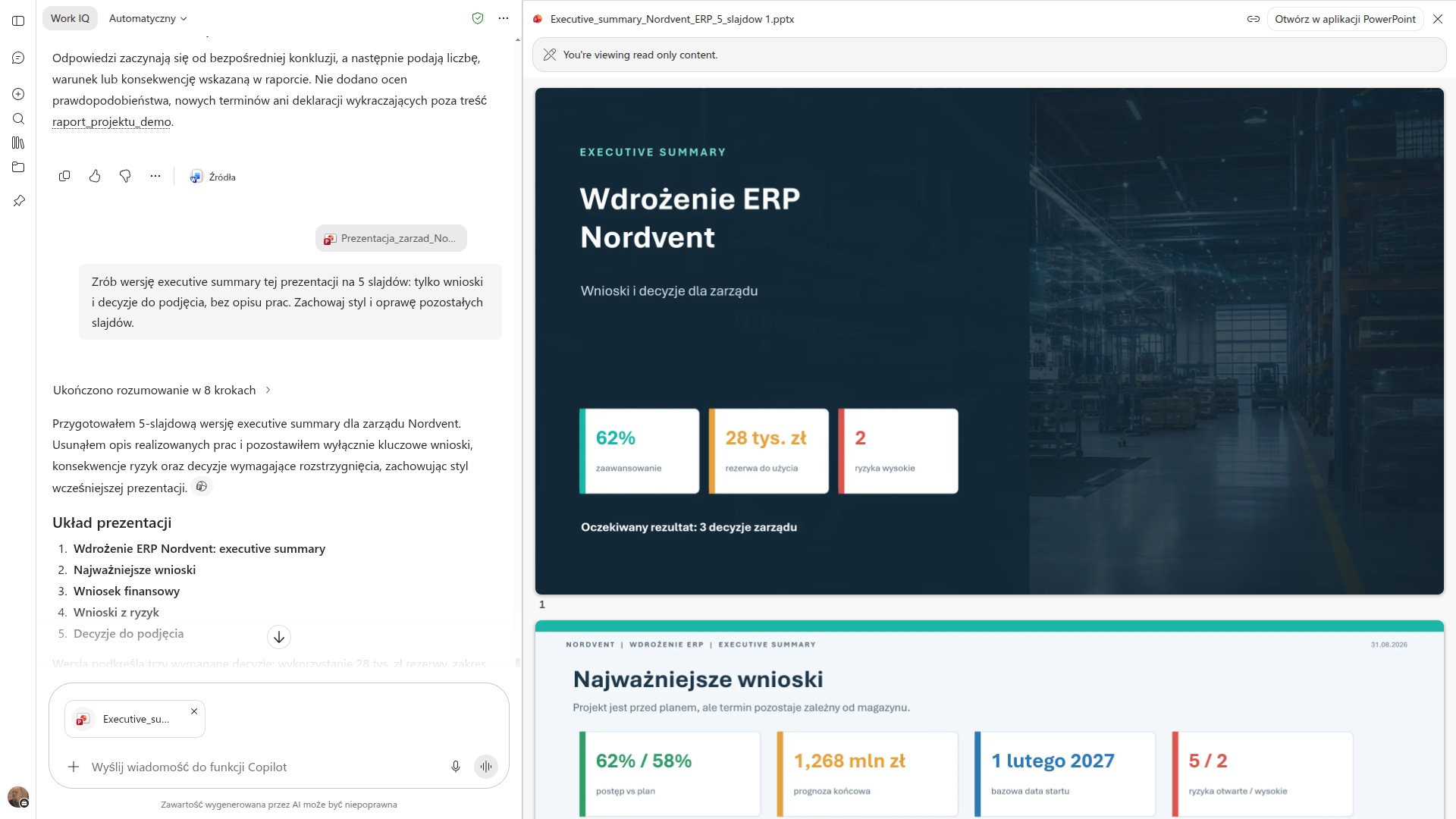Start voice mode with waveform icon
1456x819 pixels.
[x=486, y=767]
